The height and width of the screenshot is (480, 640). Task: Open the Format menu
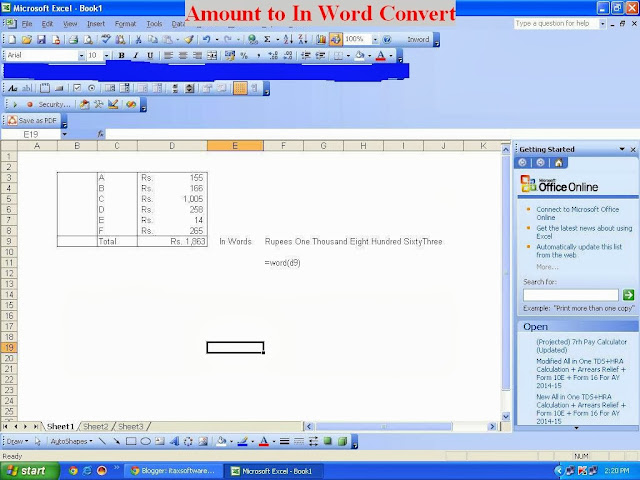pos(125,24)
